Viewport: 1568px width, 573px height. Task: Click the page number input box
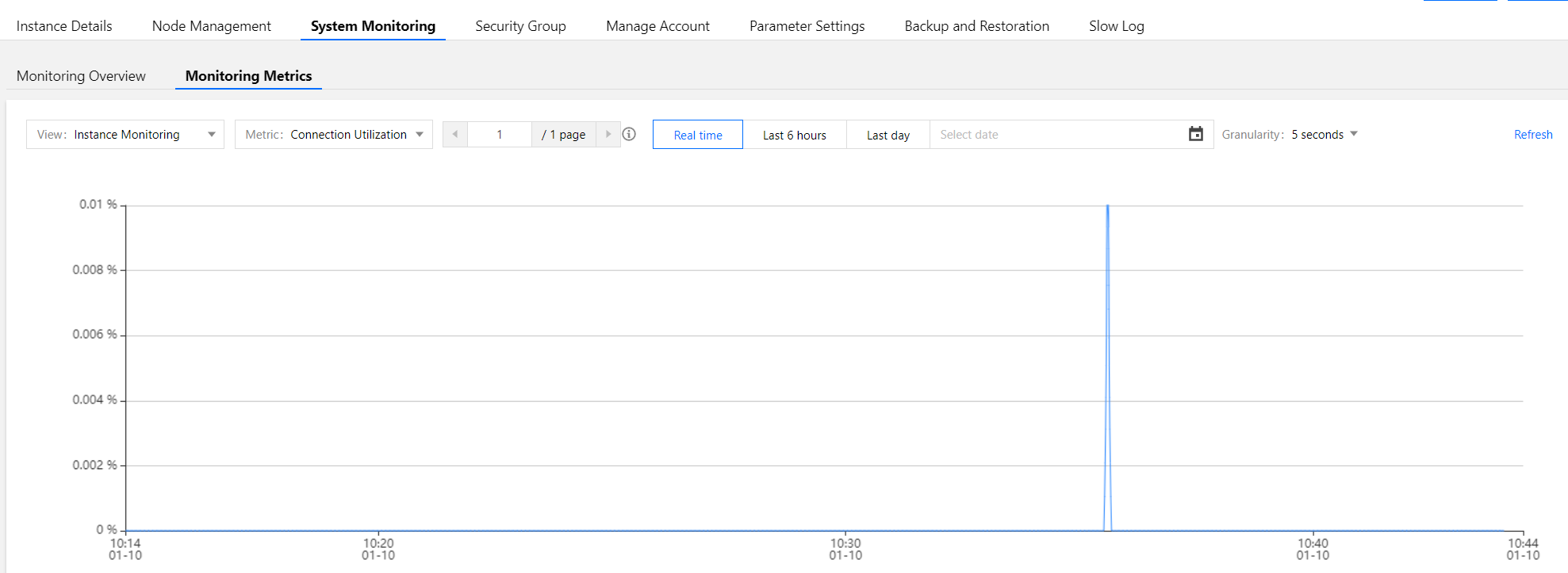[x=500, y=135]
